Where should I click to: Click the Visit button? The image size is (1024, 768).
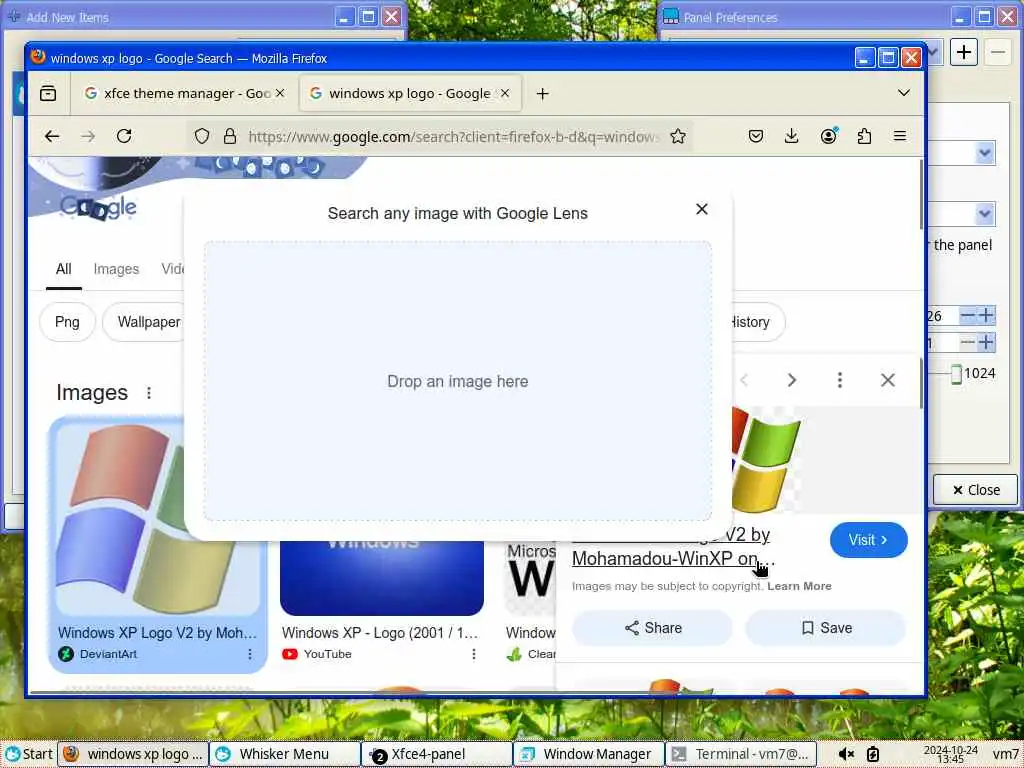(x=869, y=540)
